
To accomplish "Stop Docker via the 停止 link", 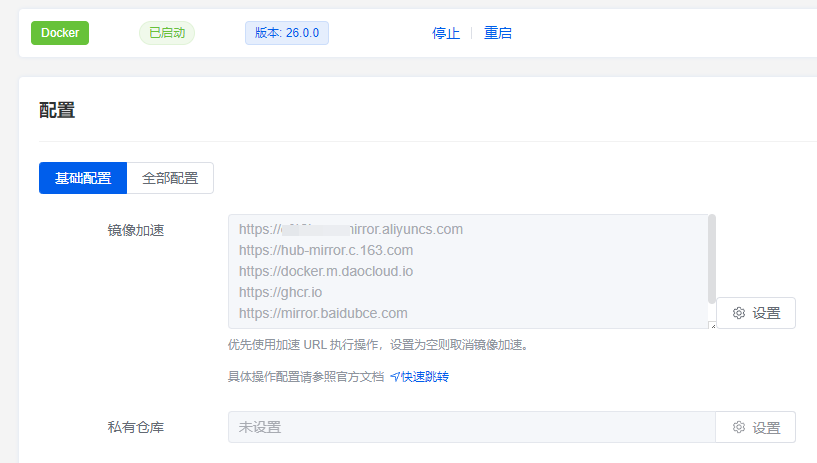I will [x=446, y=33].
